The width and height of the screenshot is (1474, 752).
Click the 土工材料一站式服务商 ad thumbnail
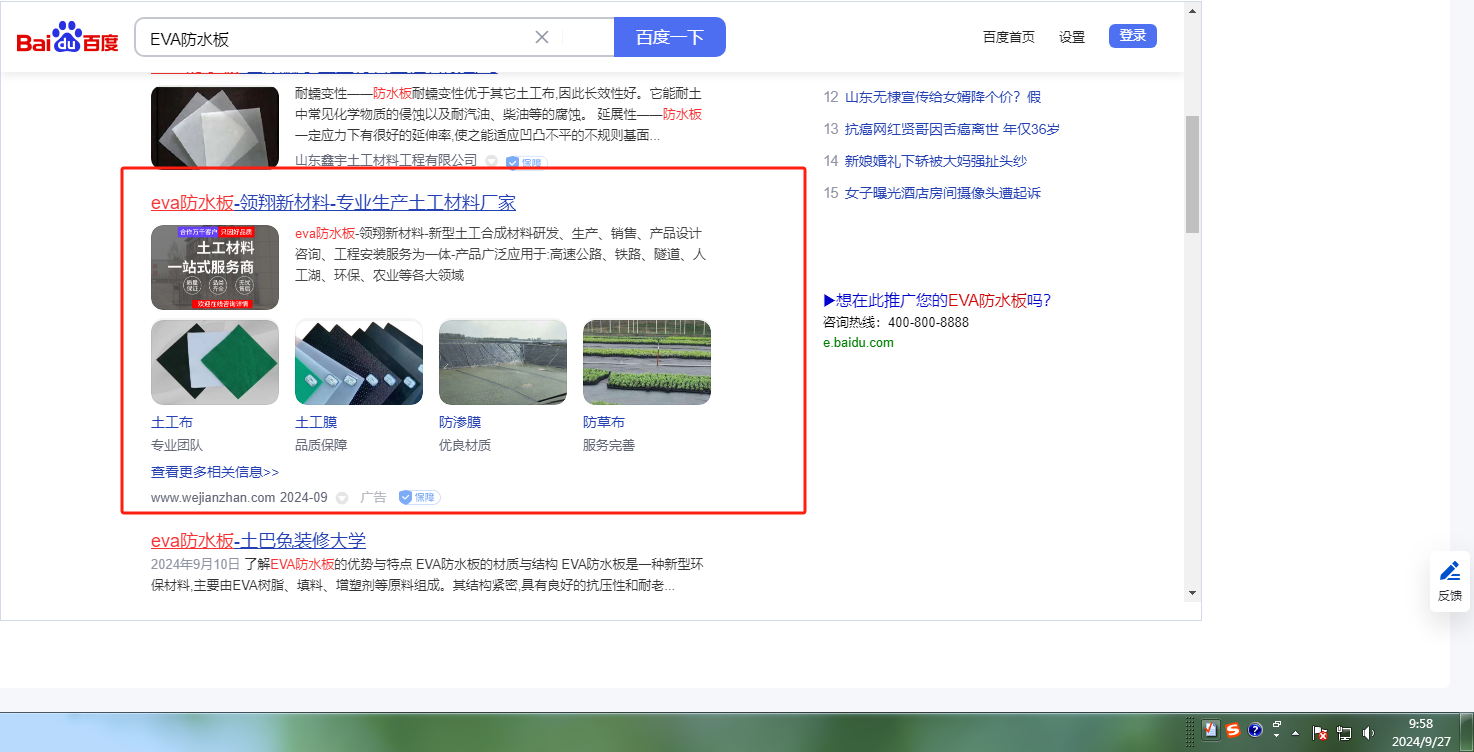click(215, 267)
